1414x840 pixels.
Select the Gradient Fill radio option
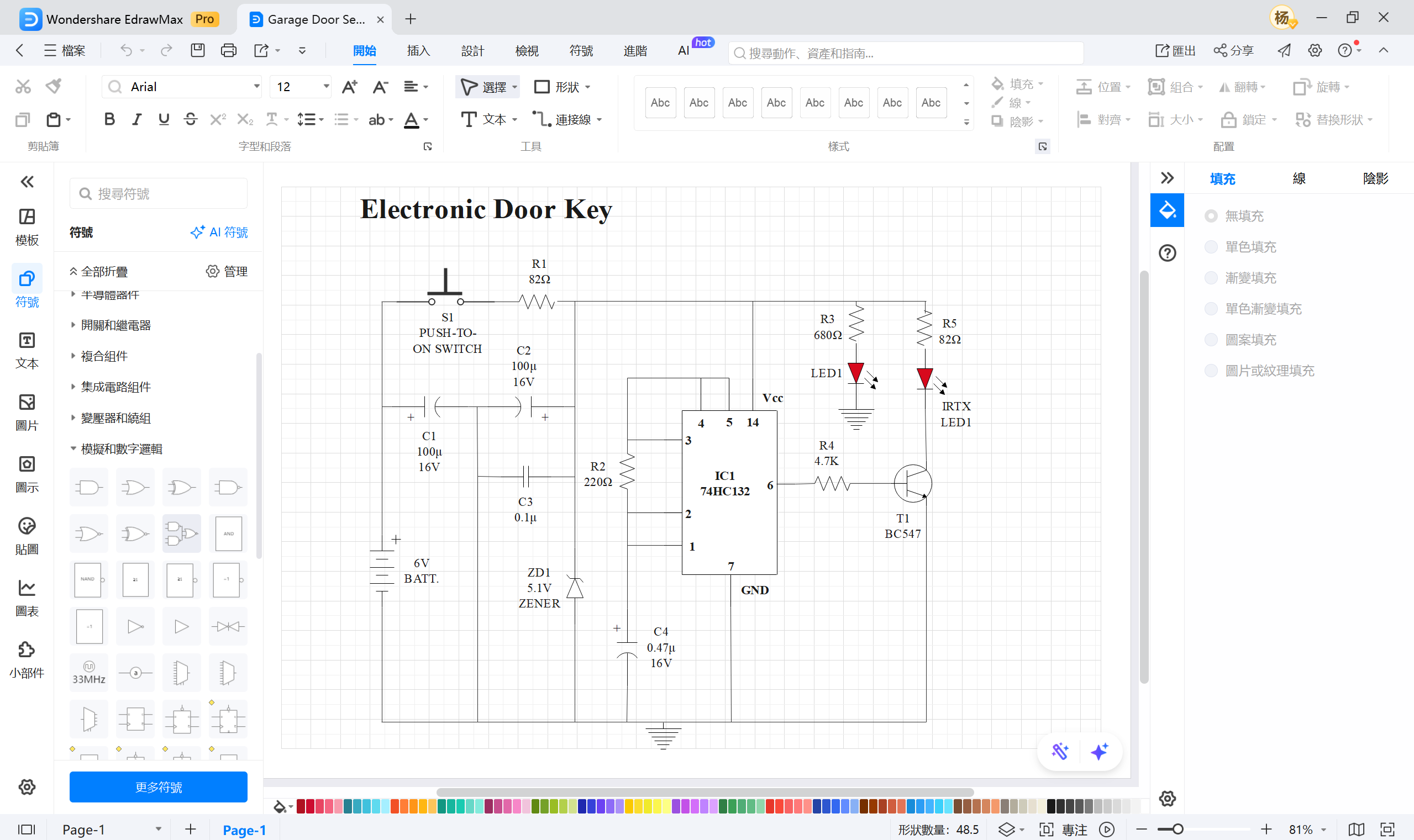(1211, 278)
